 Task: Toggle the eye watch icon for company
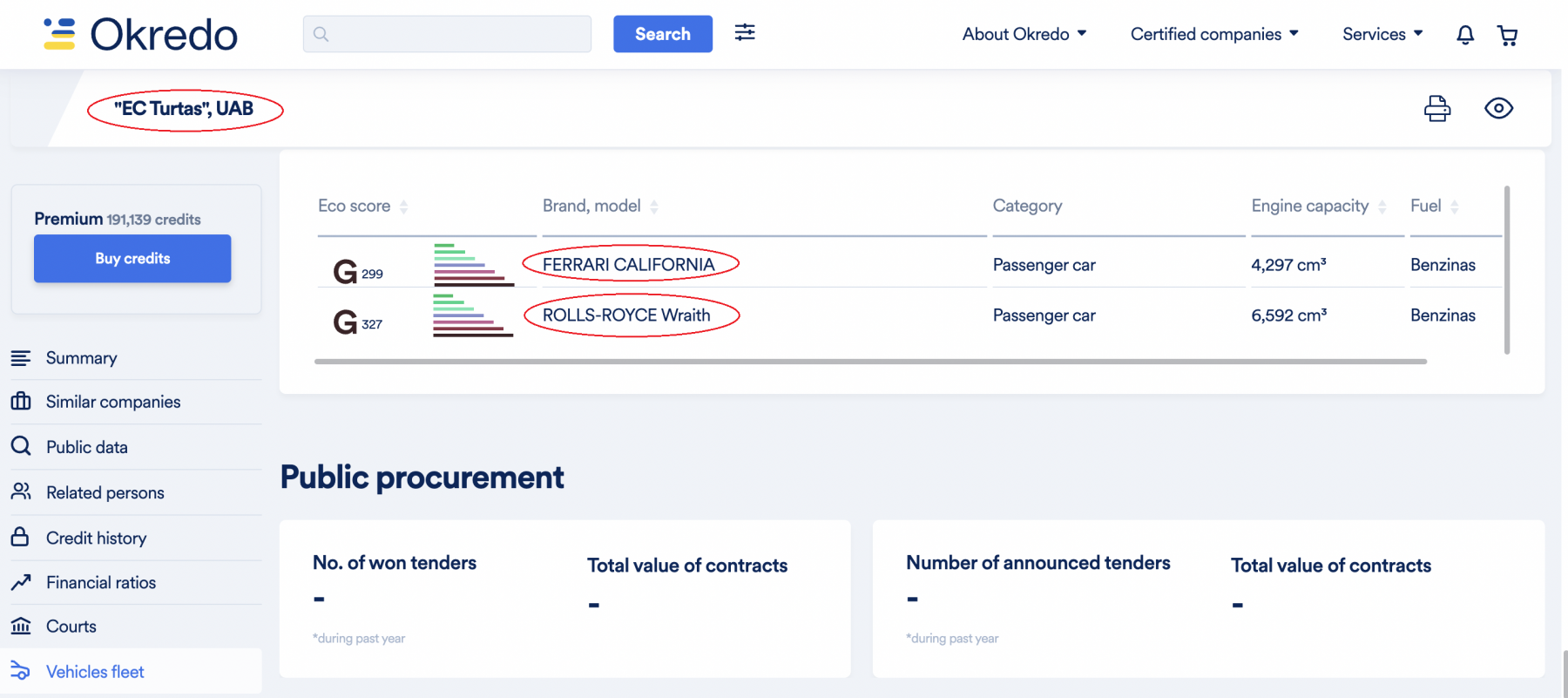tap(1498, 108)
